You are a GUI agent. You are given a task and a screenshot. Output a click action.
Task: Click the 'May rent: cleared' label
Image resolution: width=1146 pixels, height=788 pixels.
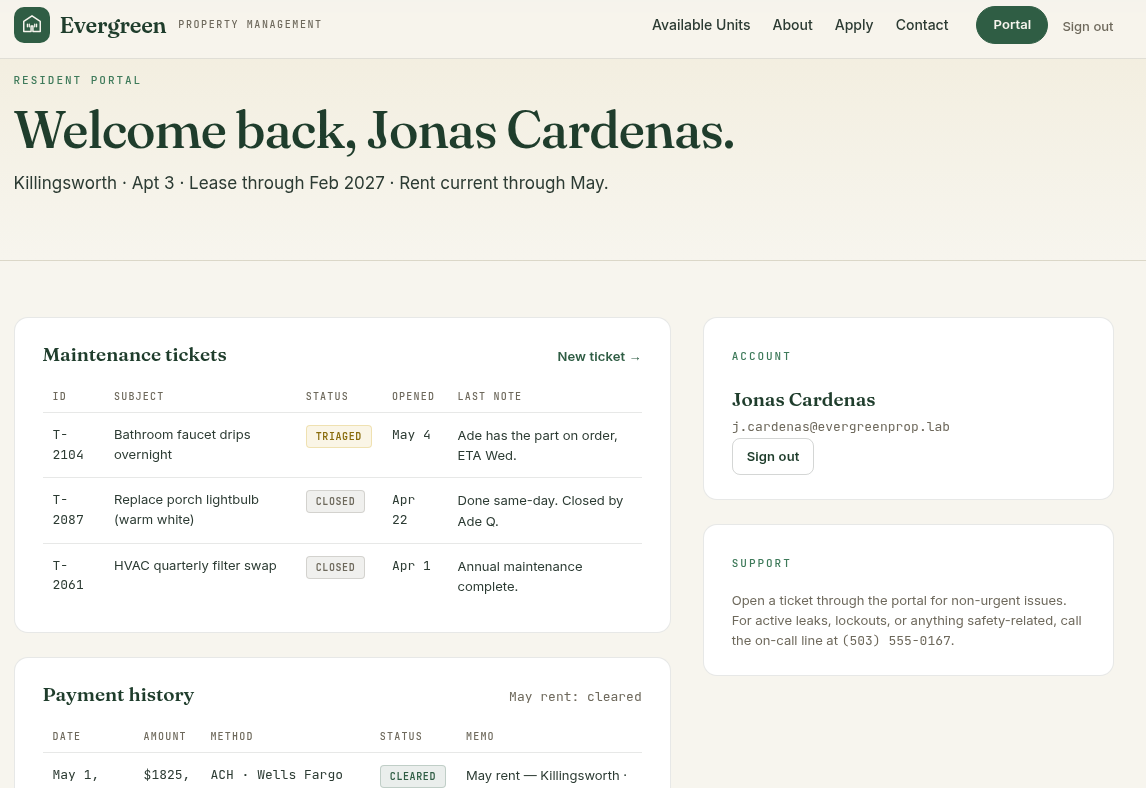(x=575, y=697)
